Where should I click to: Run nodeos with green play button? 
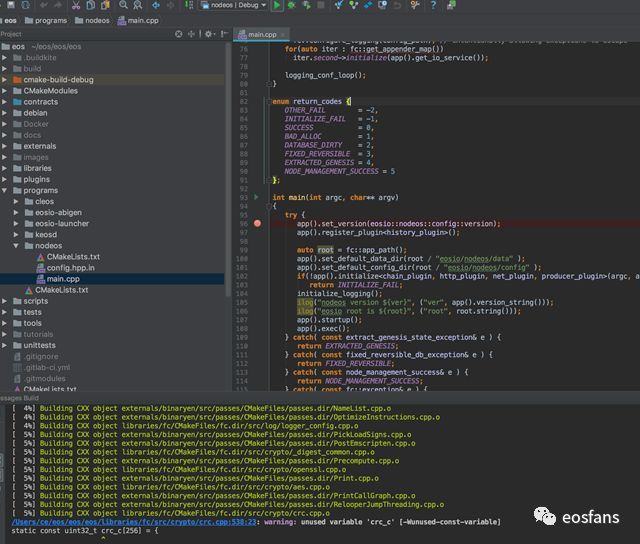pyautogui.click(x=277, y=5)
